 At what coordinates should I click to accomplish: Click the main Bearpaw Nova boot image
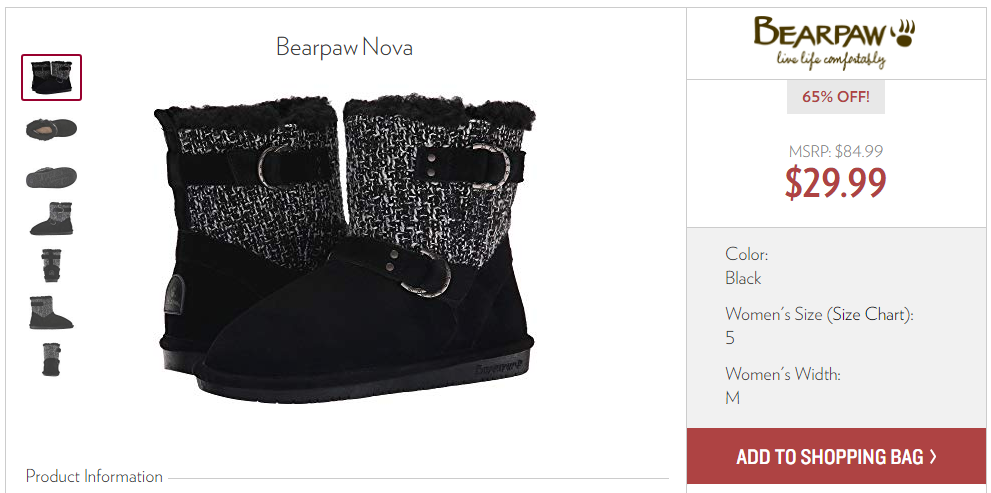345,247
